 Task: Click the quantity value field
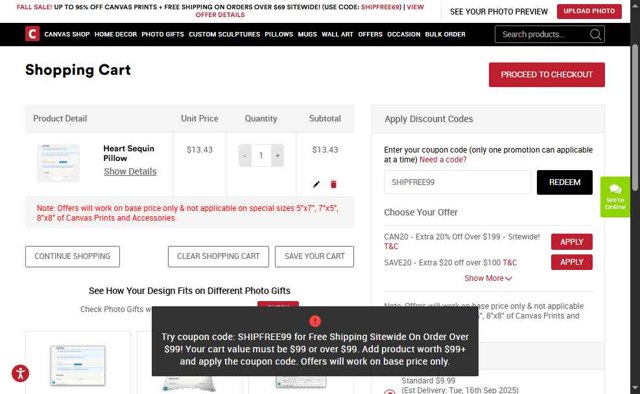[x=261, y=156]
